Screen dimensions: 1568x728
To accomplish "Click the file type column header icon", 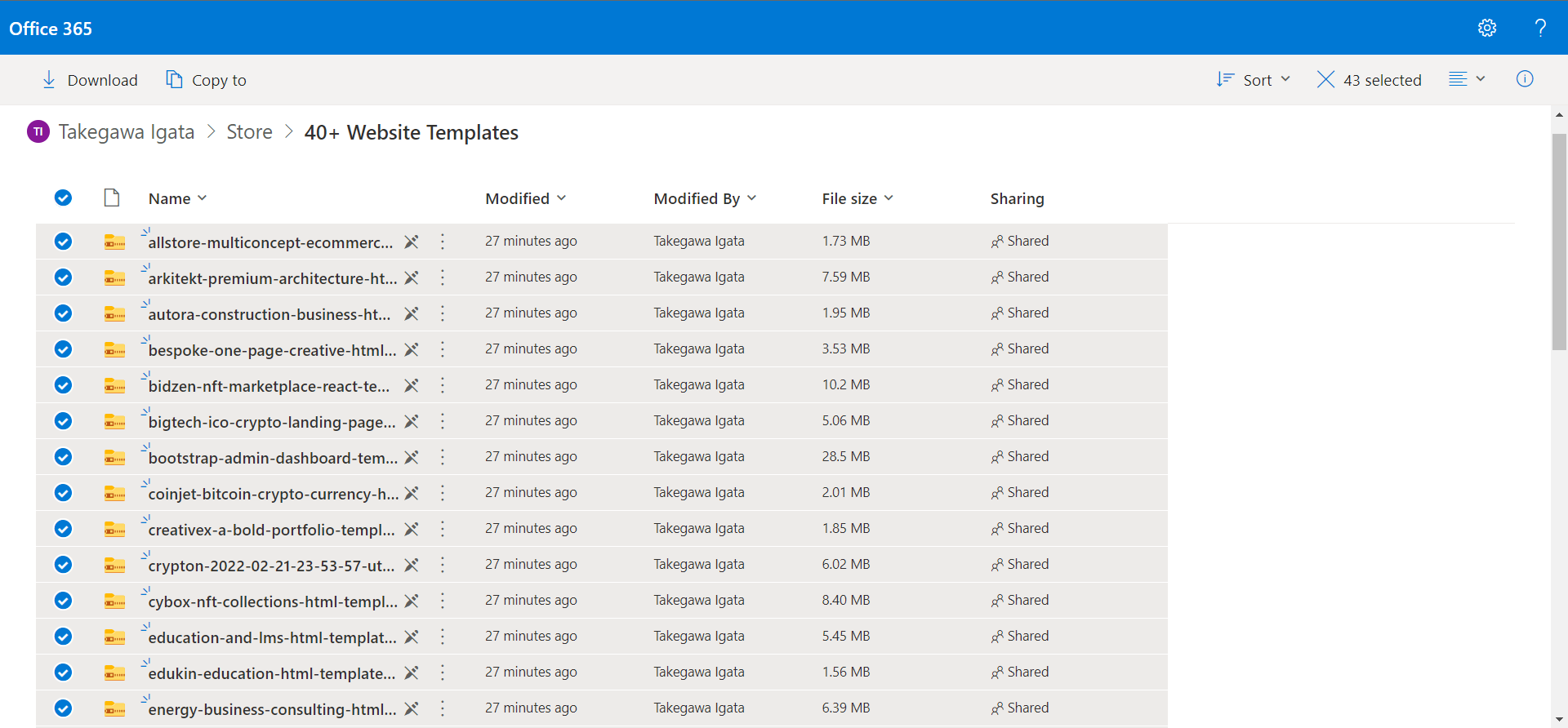I will pyautogui.click(x=112, y=198).
